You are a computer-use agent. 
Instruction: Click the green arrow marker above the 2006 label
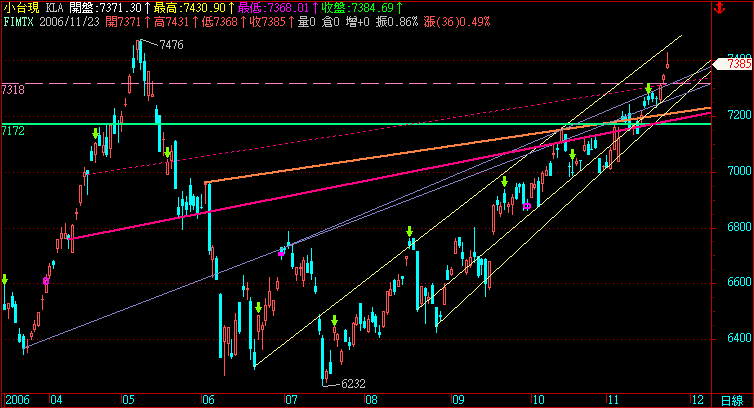[x=5, y=280]
